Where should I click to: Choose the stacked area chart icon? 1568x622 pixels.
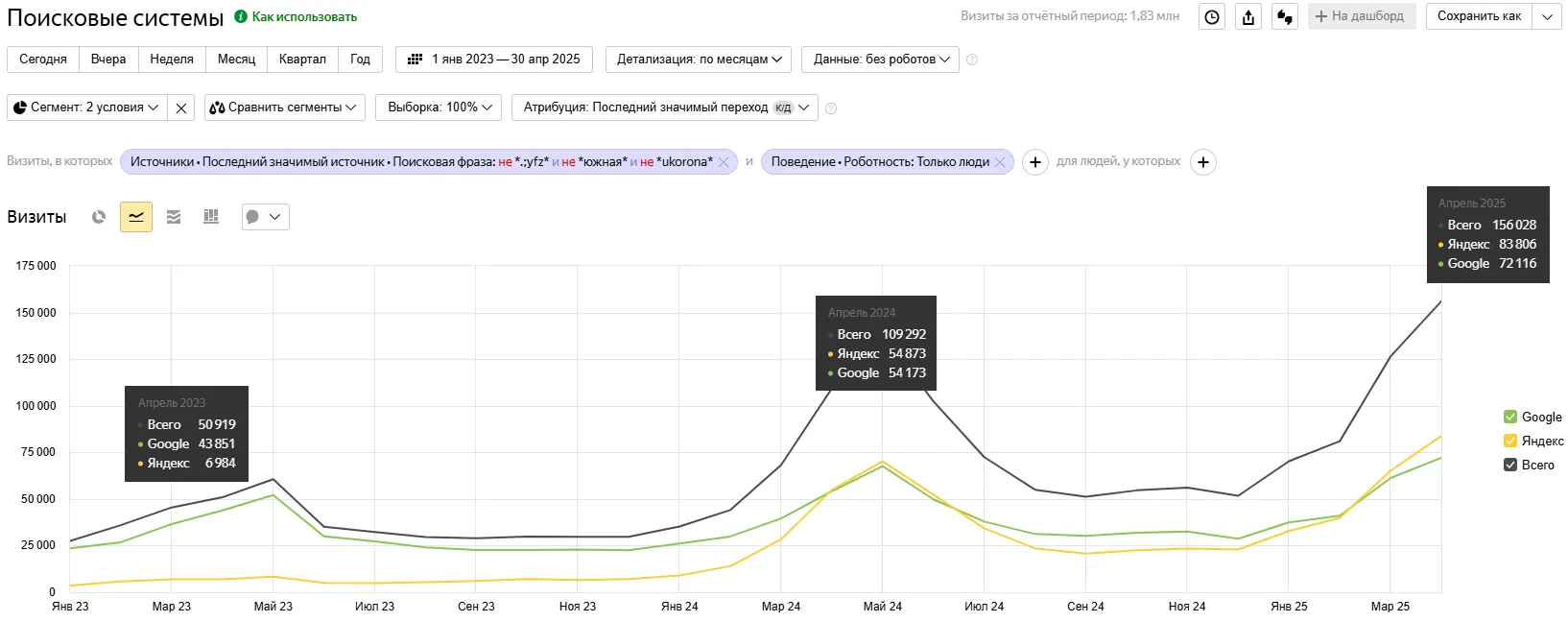pyautogui.click(x=174, y=217)
